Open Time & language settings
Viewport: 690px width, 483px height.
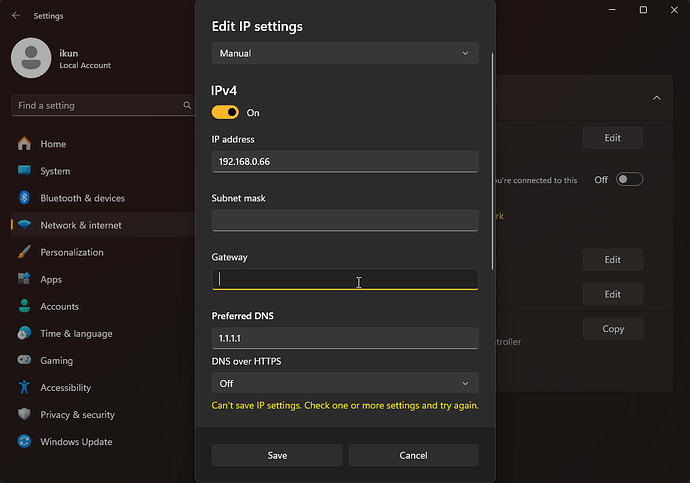tap(103, 333)
